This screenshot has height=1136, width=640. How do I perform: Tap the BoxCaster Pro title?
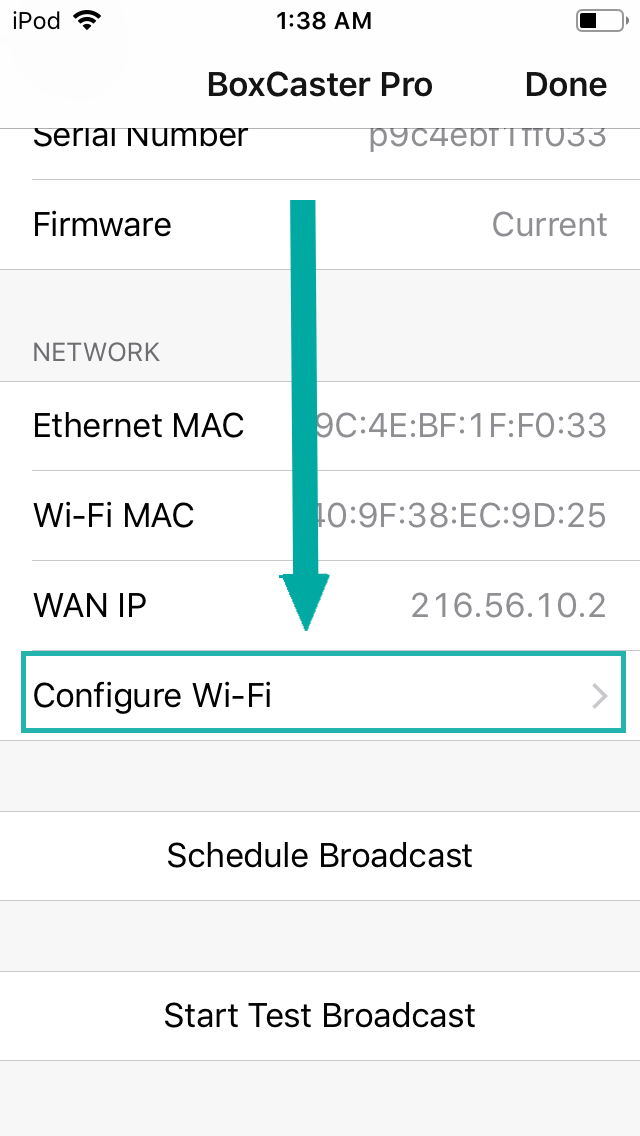click(320, 85)
